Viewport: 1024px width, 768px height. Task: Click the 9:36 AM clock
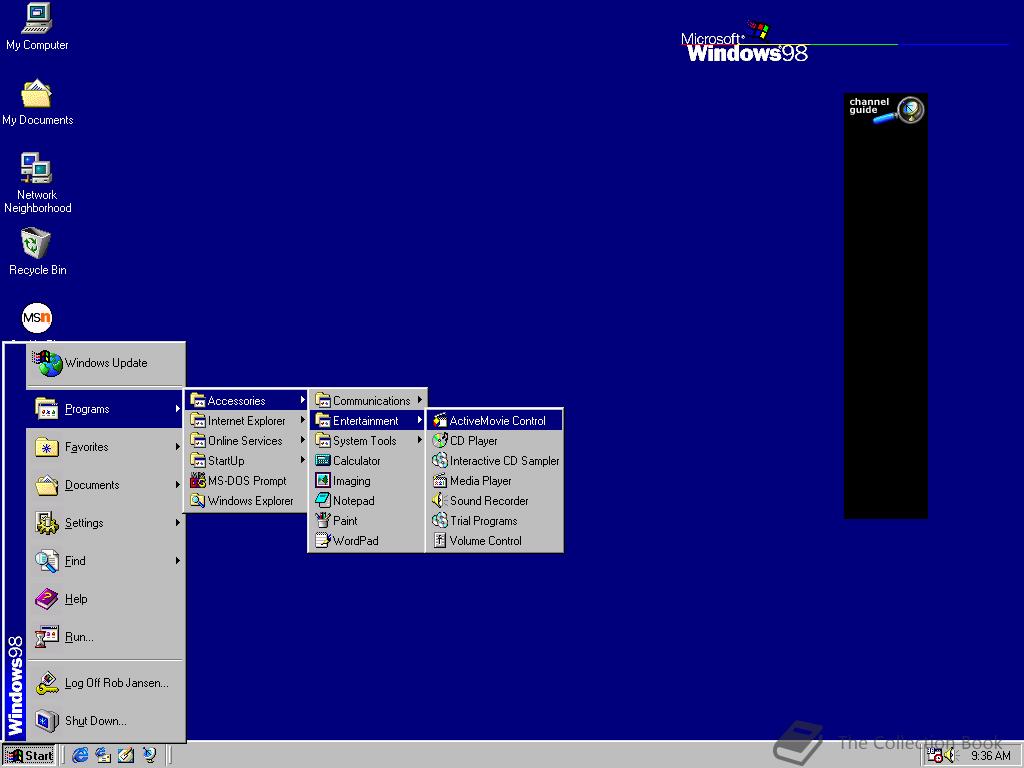(x=990, y=756)
